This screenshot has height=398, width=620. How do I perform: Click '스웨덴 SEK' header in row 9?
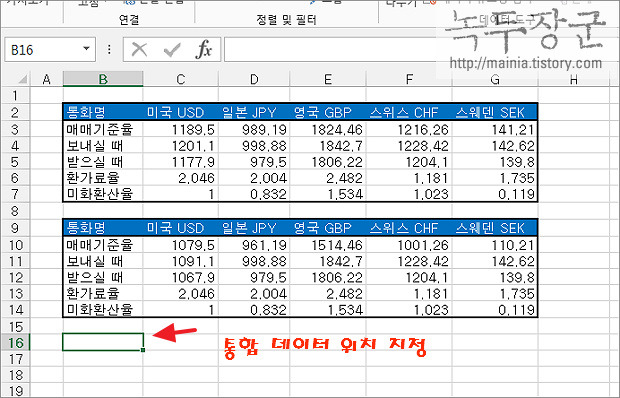click(x=495, y=228)
